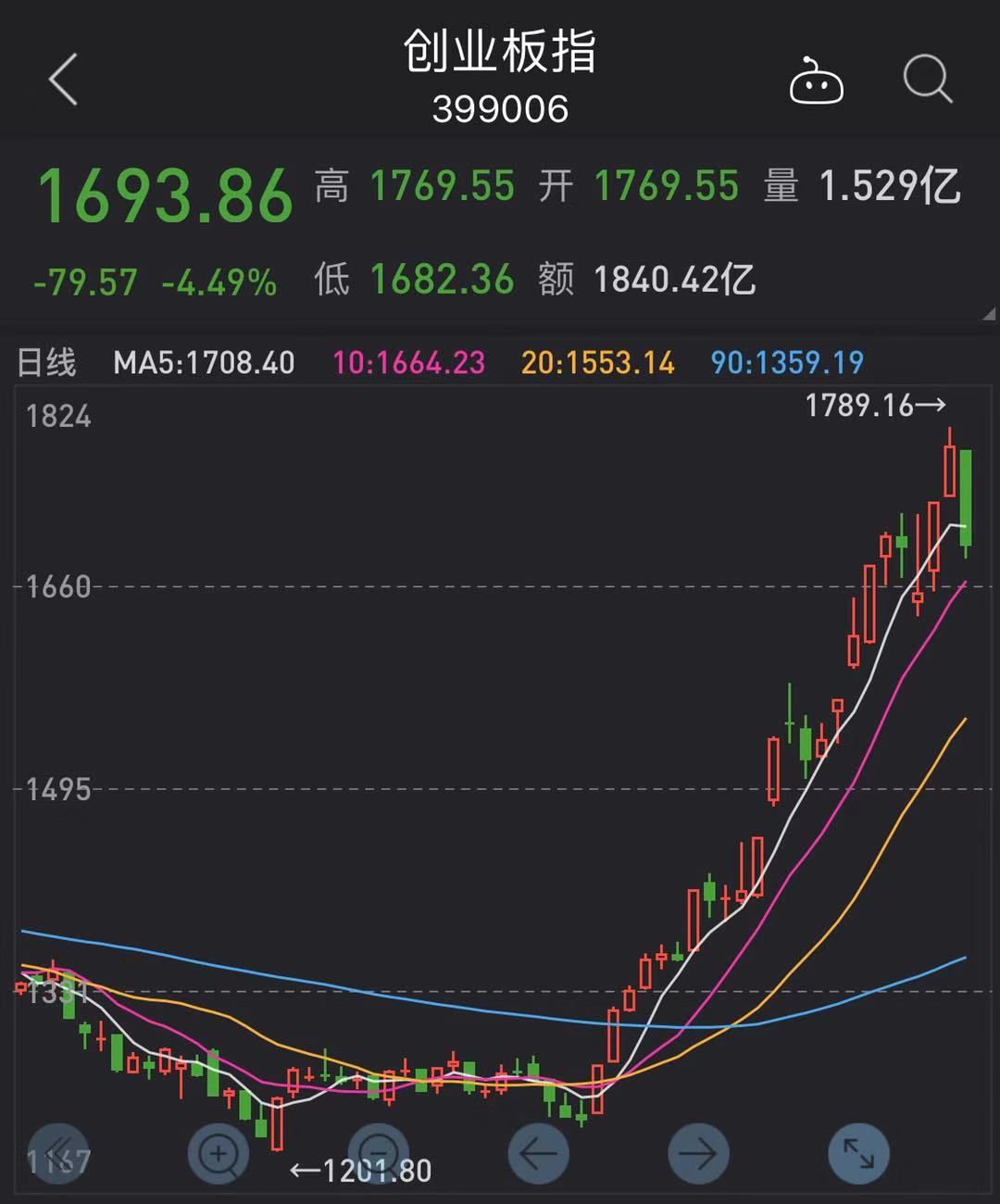Tap the 1660 axis label
1000x1204 pixels.
58,586
